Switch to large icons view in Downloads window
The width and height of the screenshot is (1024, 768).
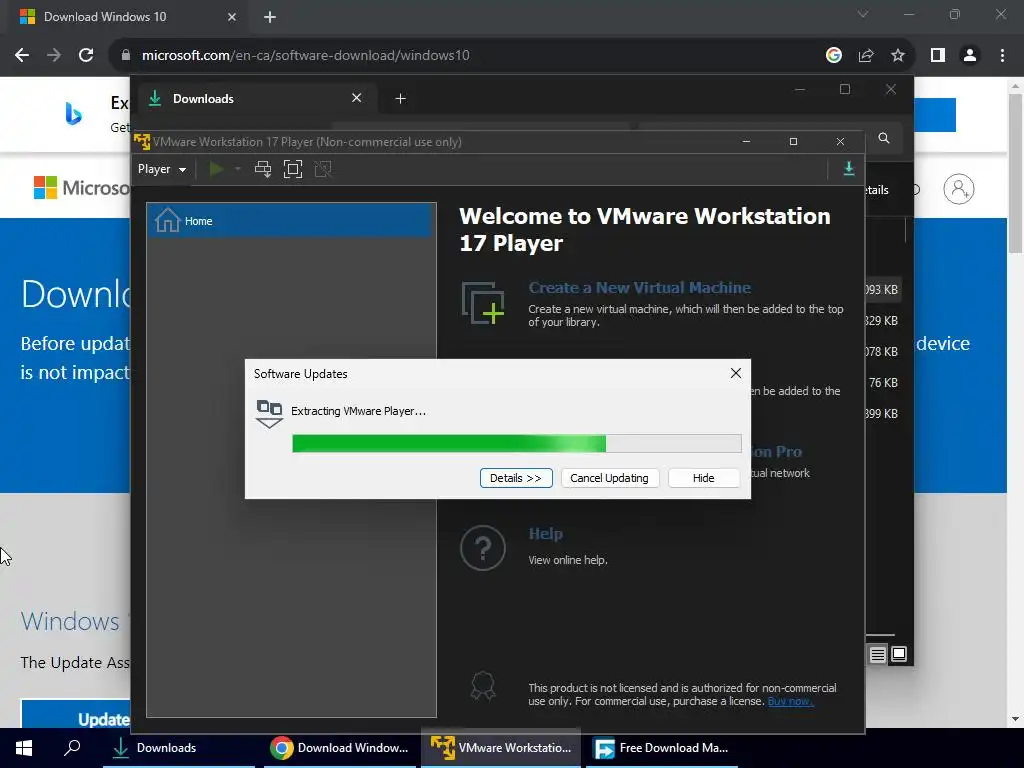[x=899, y=654]
